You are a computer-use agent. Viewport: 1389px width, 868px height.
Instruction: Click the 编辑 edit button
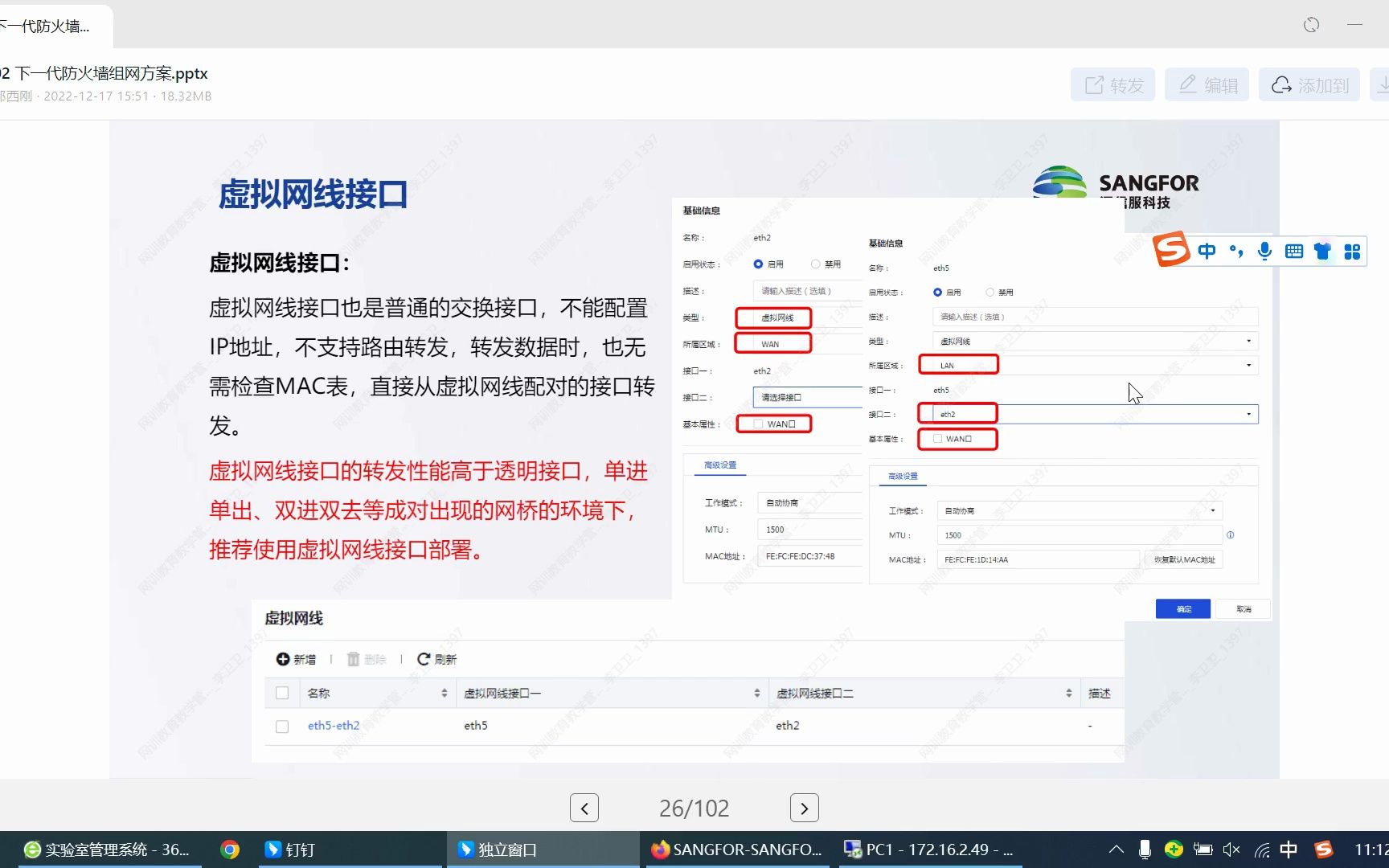pyautogui.click(x=1207, y=84)
